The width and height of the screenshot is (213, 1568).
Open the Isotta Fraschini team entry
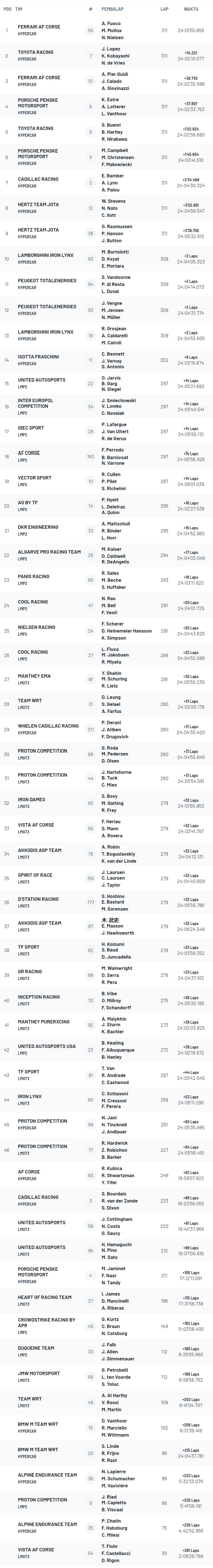(38, 357)
